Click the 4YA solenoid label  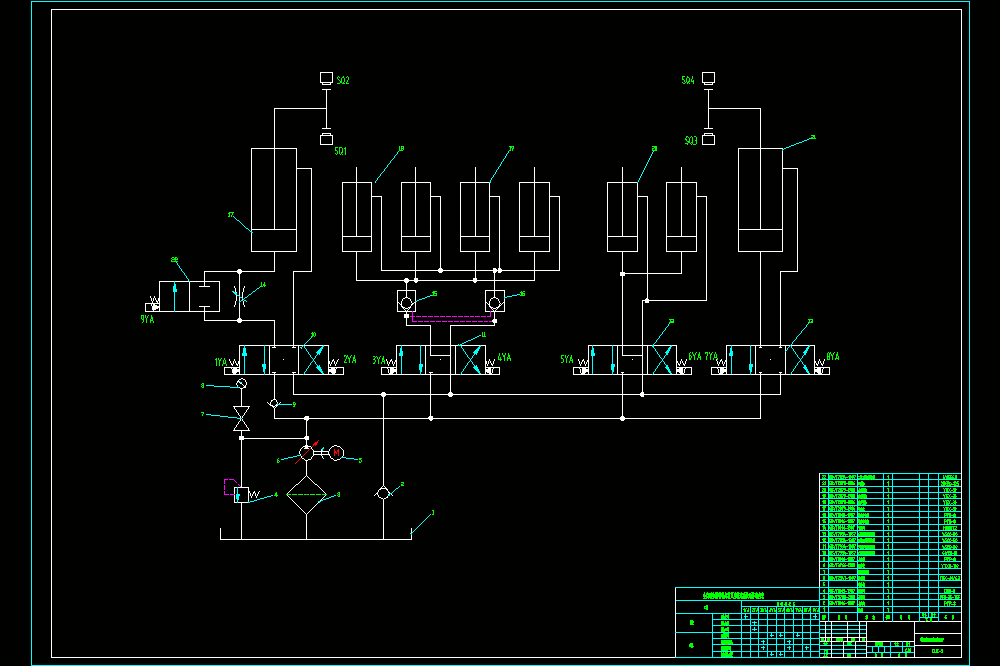tap(504, 358)
